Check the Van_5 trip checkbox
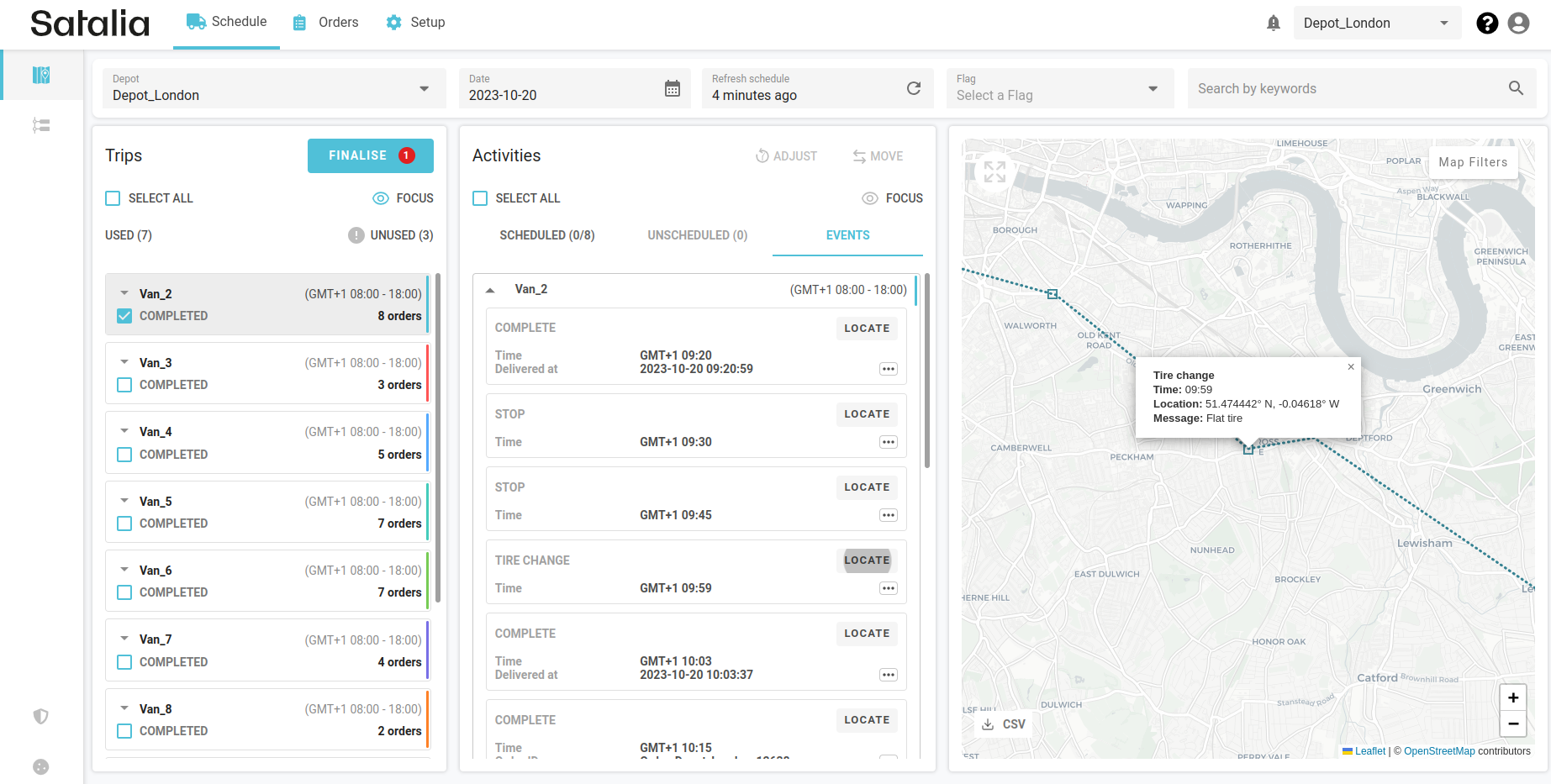 tap(124, 524)
